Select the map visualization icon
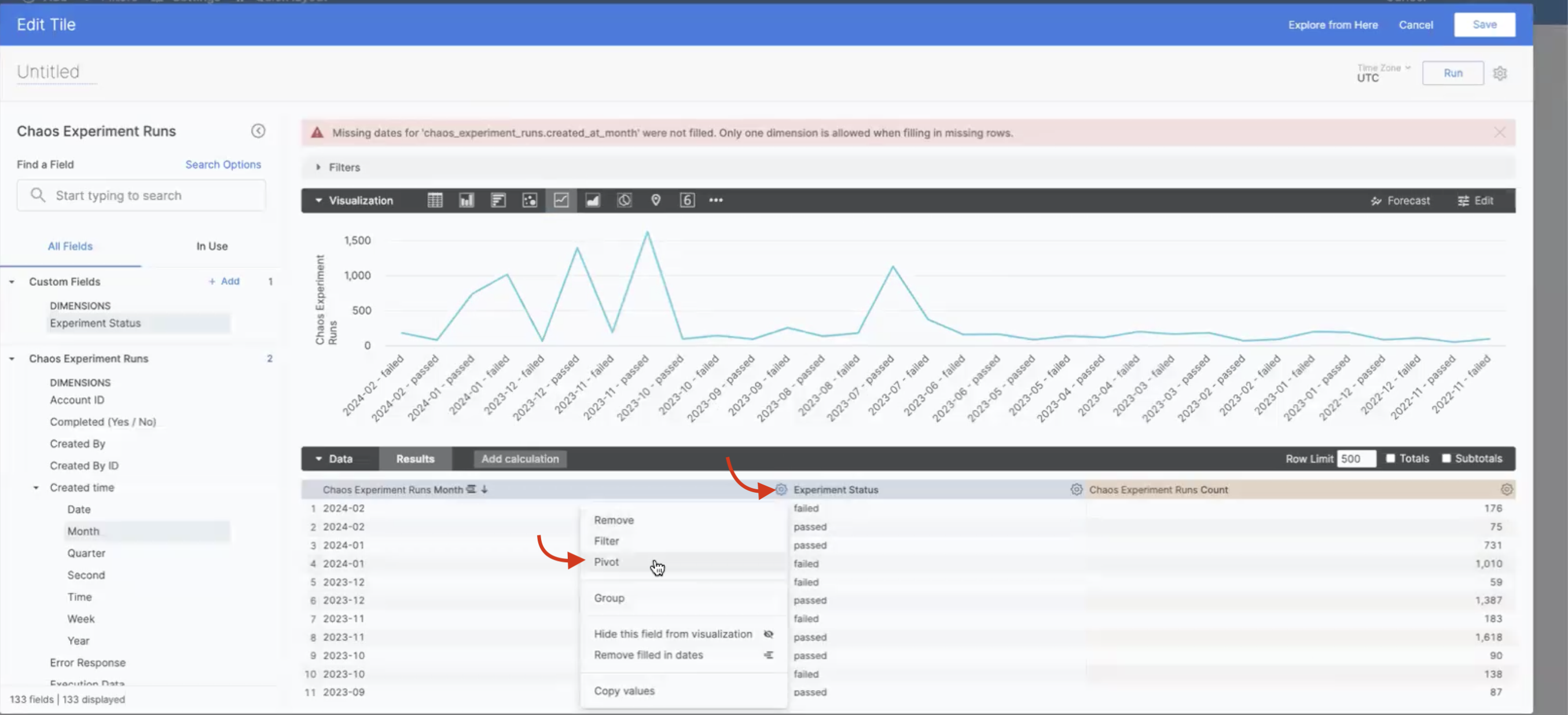Screen dimensions: 1568x715 (656, 200)
